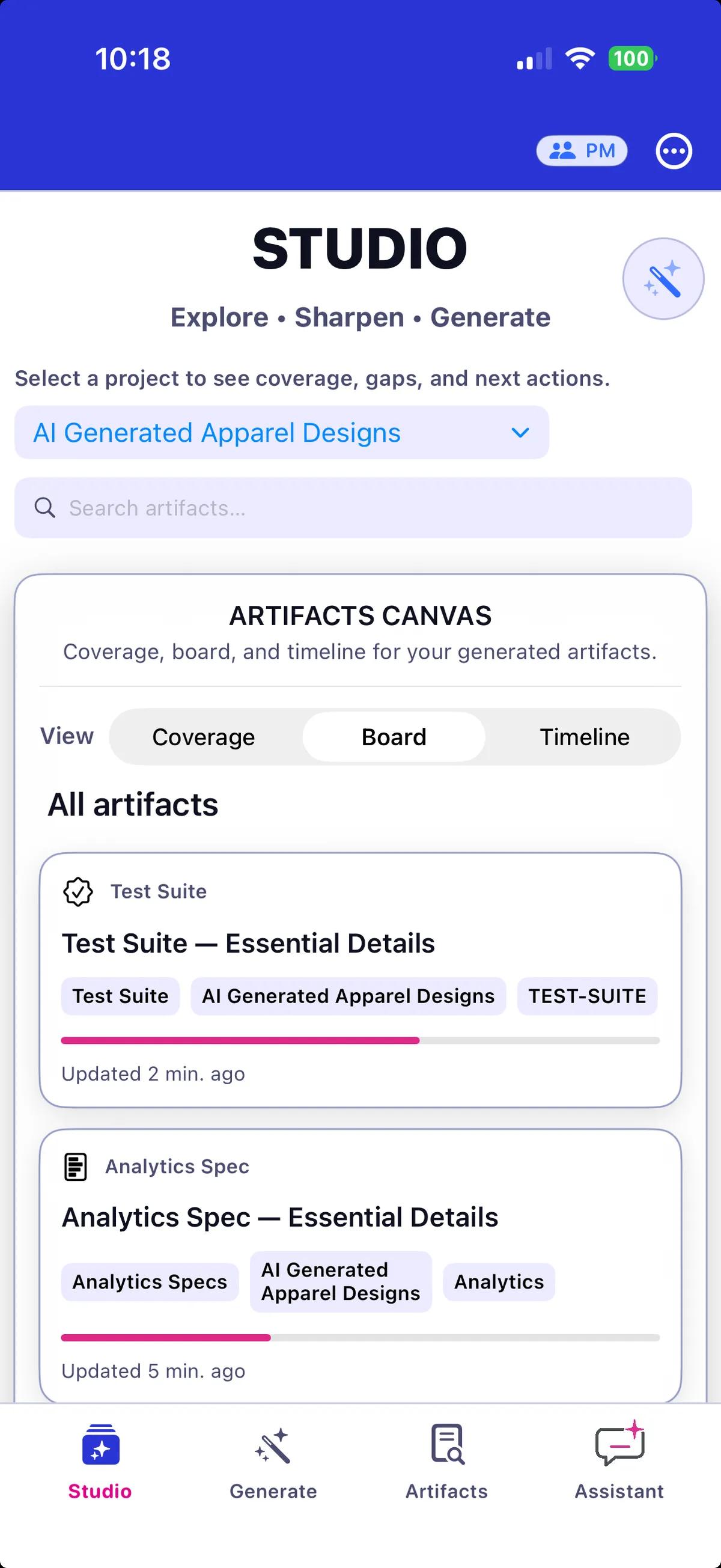This screenshot has width=721, height=1568.
Task: Click the Test Suite progress bar
Action: (360, 1040)
